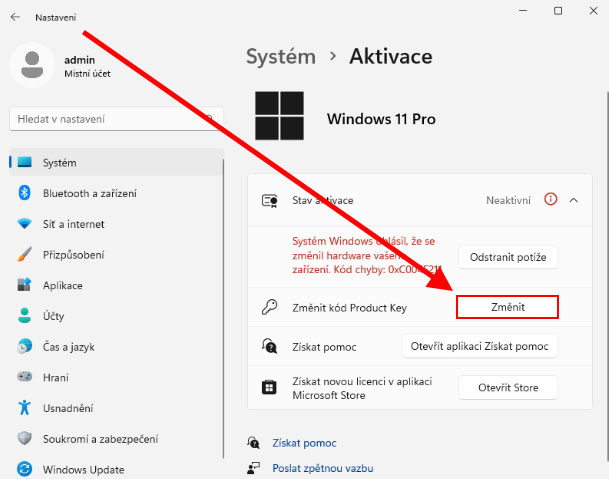Click the Windows 11 logo
The height and width of the screenshot is (479, 609).
pos(279,115)
